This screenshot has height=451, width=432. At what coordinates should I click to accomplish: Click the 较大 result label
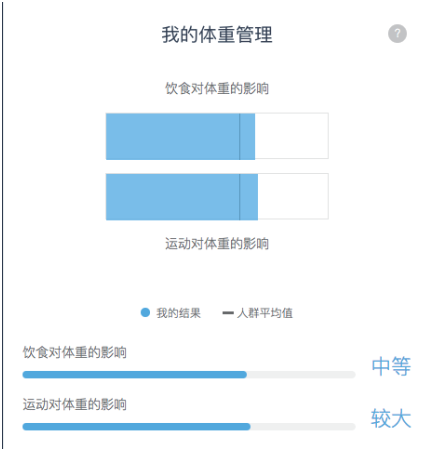(x=391, y=418)
